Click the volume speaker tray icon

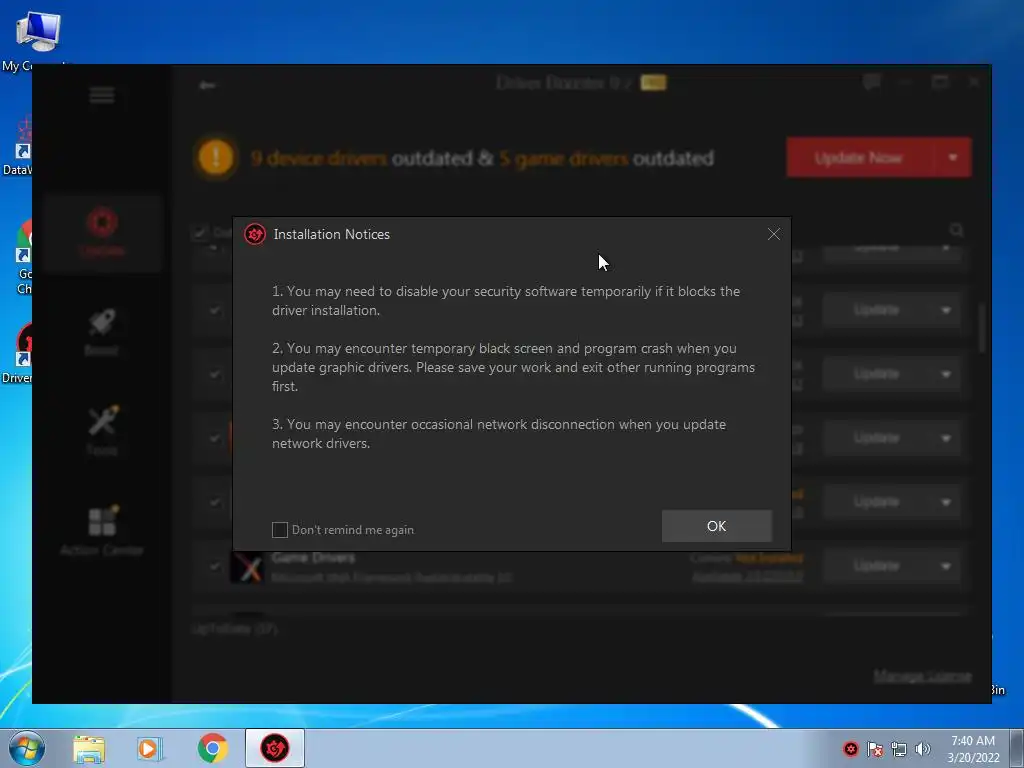[x=922, y=749]
